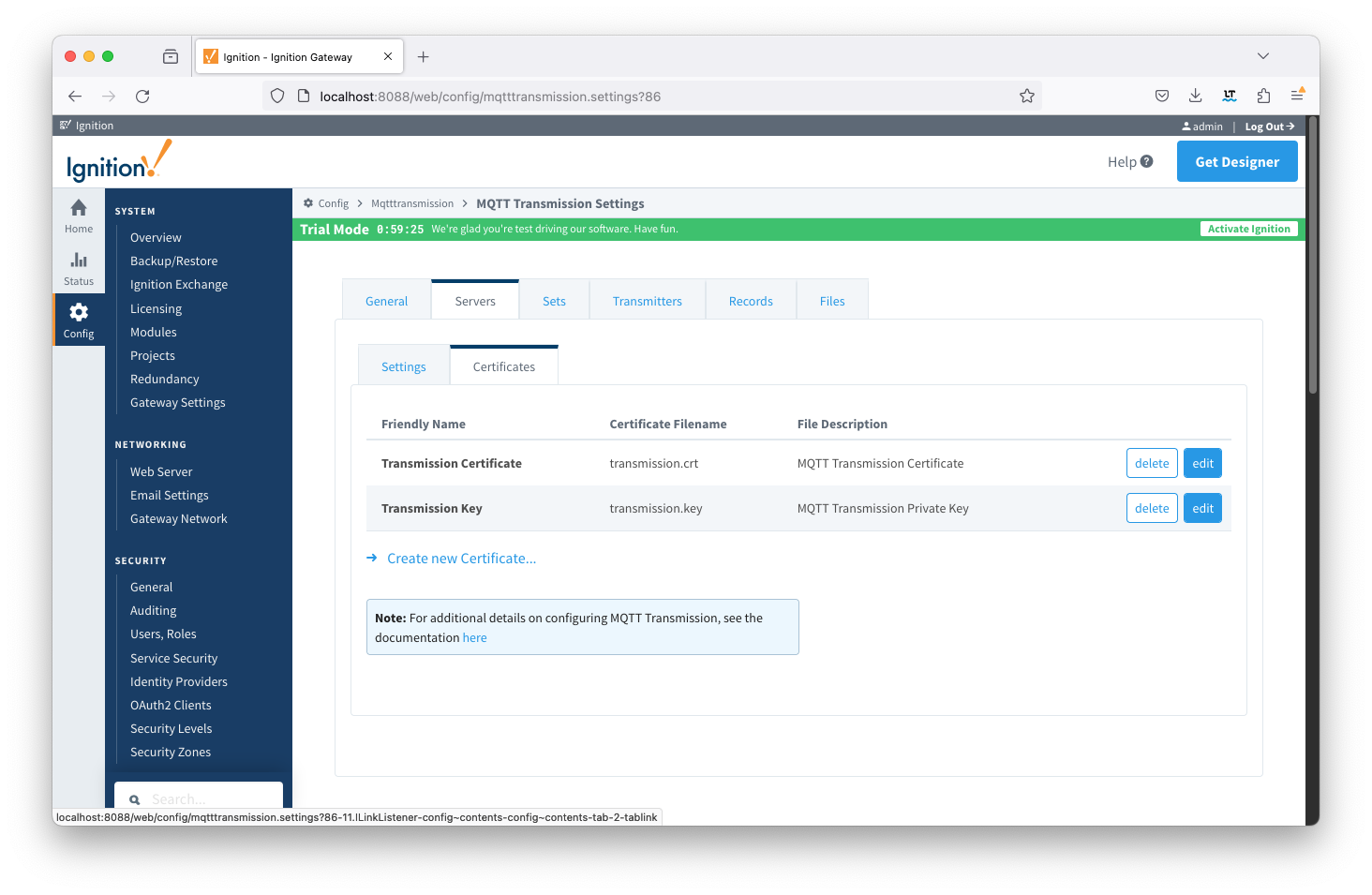The image size is (1372, 895).
Task: Delete the Transmission Certificate row
Action: 1152,463
